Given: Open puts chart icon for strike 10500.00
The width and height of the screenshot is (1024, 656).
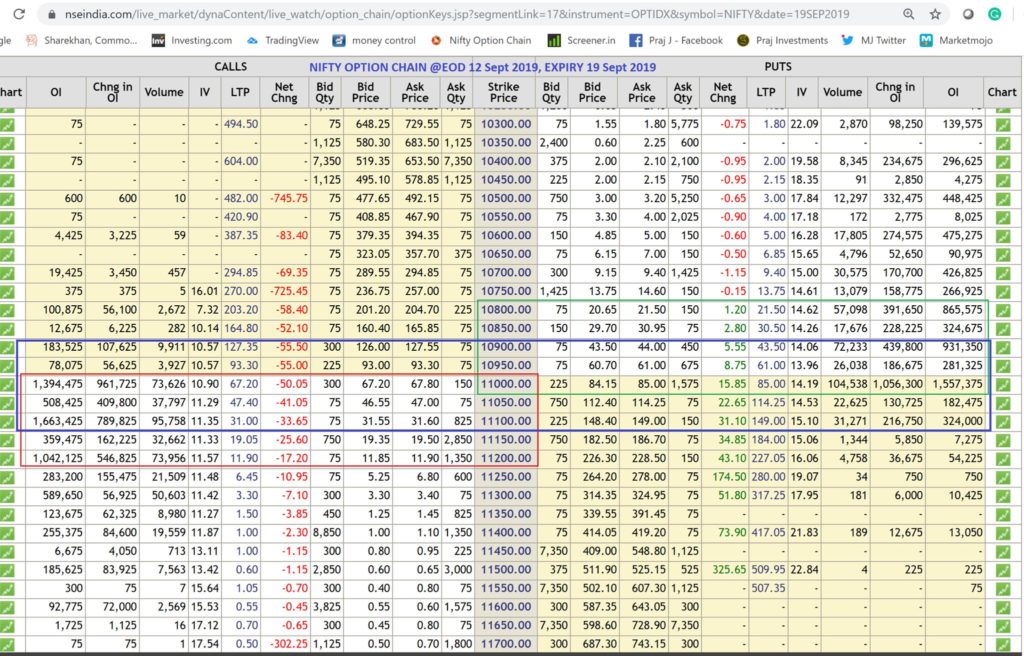Looking at the screenshot, I should coord(1003,198).
